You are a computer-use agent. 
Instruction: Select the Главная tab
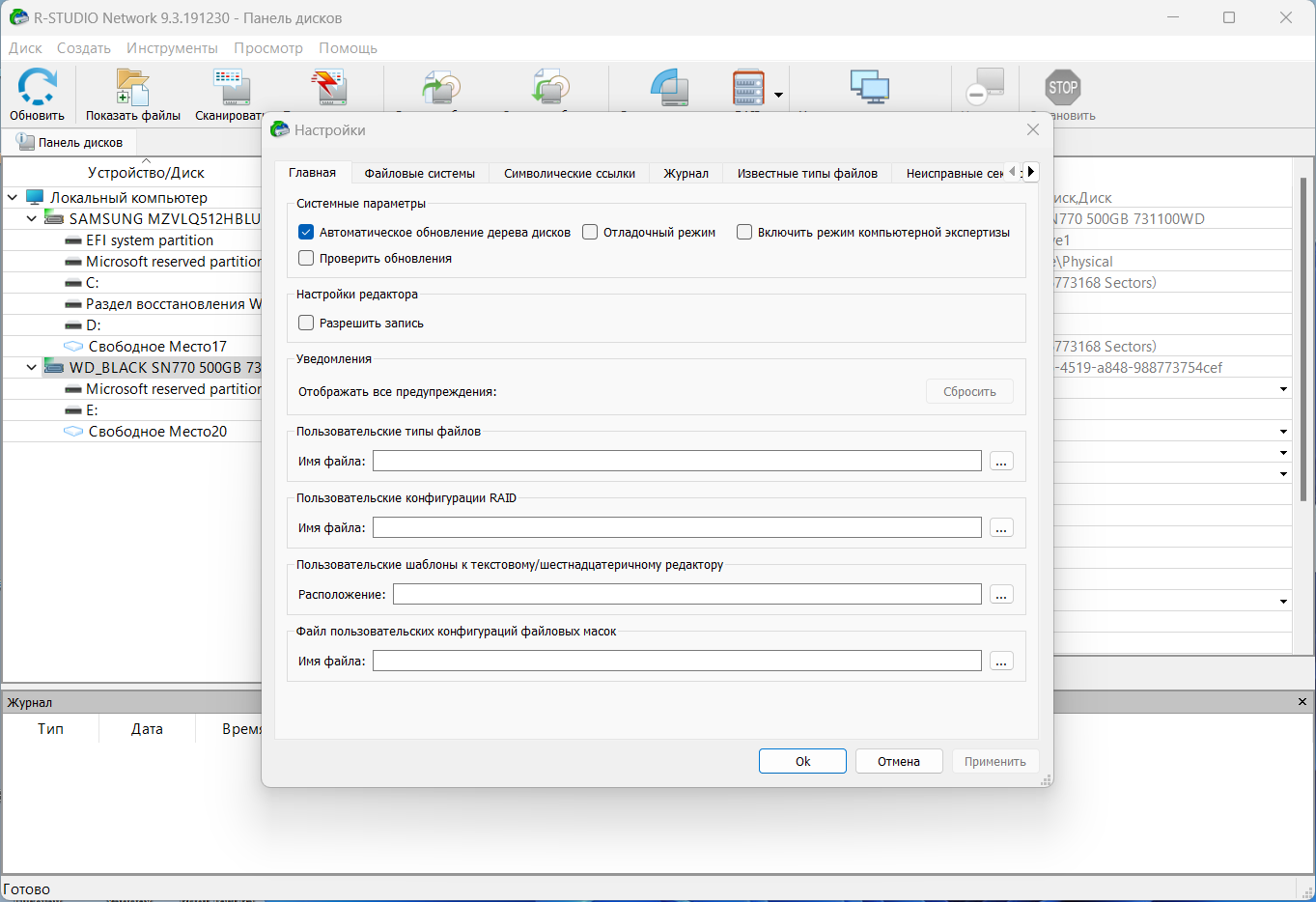pos(312,172)
